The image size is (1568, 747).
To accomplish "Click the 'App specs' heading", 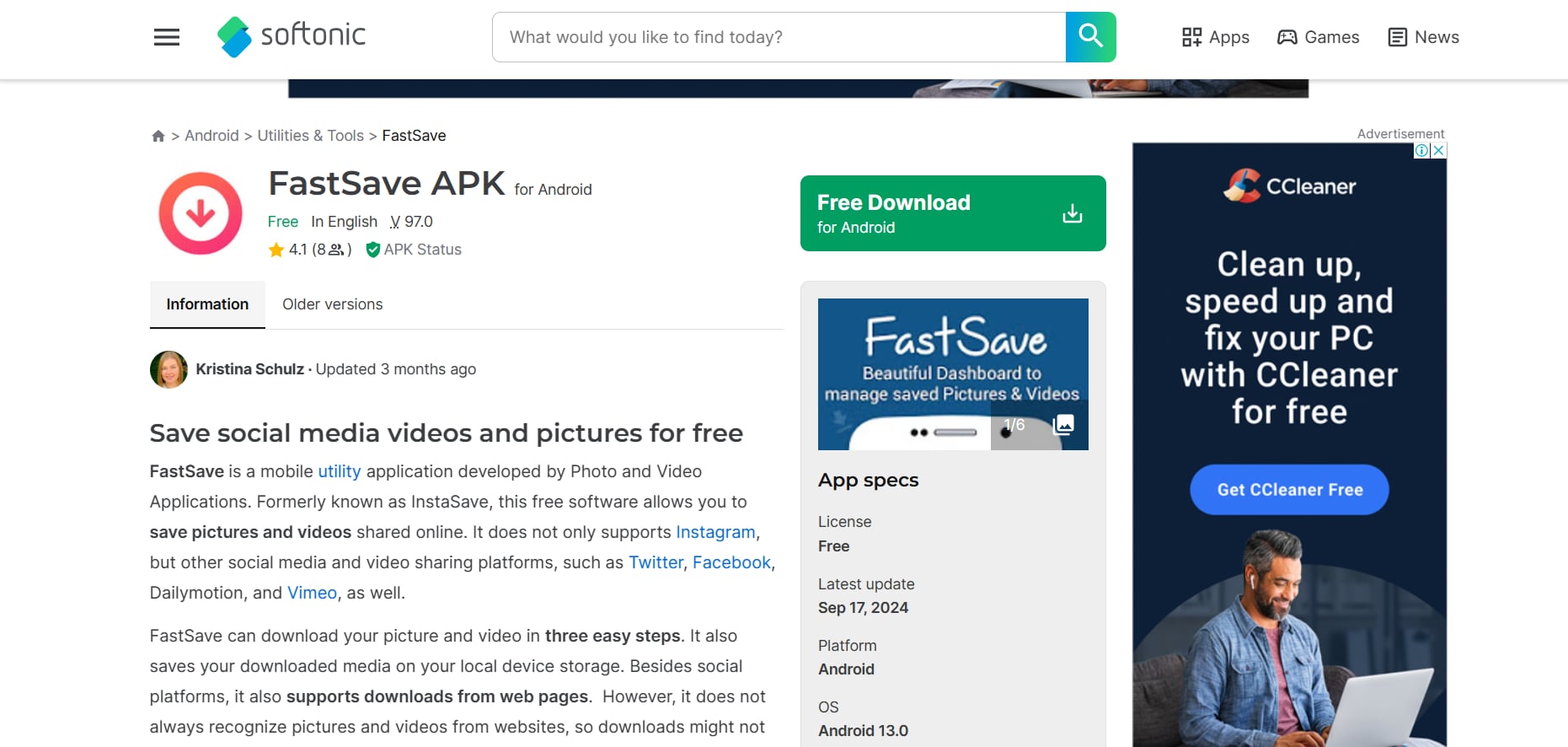I will pos(868,480).
